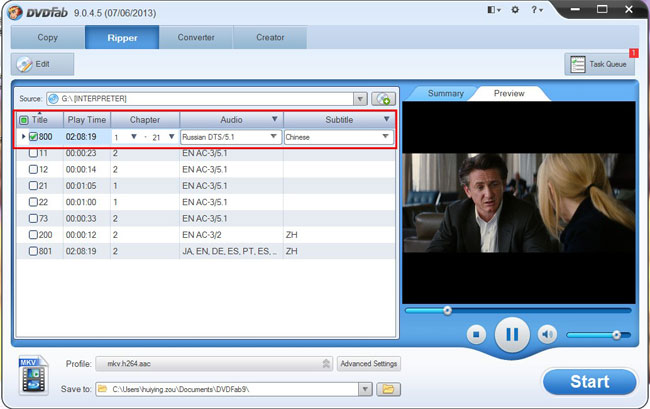Screen dimensions: 650x409
Task: Click the folder icon in Save to field
Action: [103, 389]
